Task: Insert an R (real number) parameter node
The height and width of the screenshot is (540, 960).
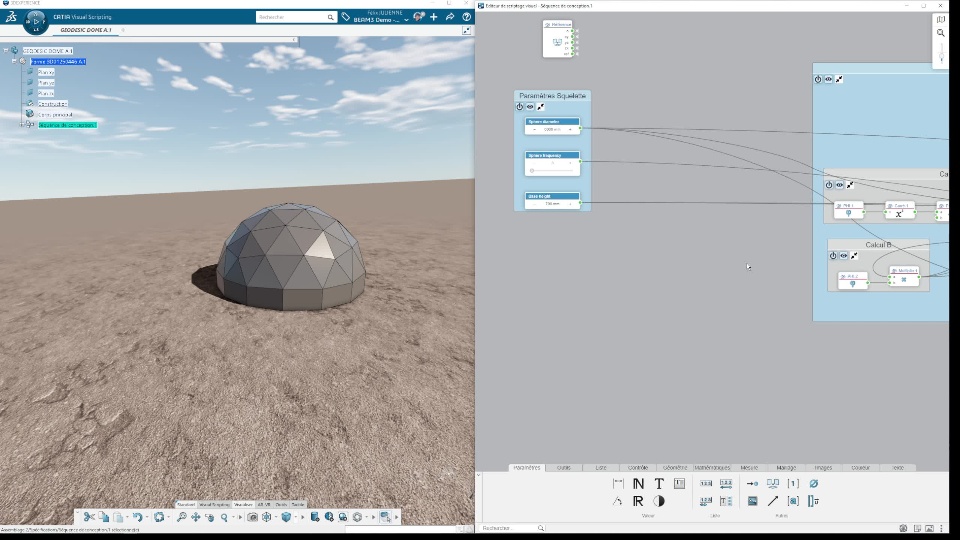Action: (x=638, y=501)
